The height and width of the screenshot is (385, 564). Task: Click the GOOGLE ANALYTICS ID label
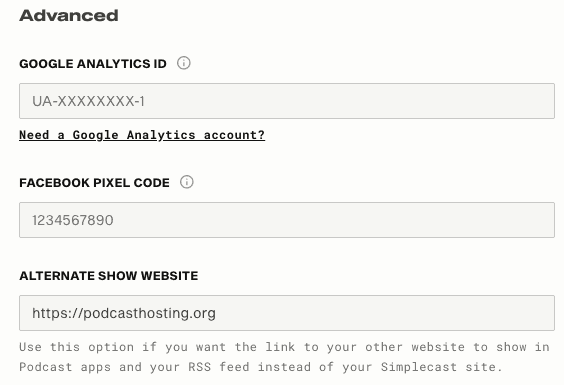tap(93, 64)
